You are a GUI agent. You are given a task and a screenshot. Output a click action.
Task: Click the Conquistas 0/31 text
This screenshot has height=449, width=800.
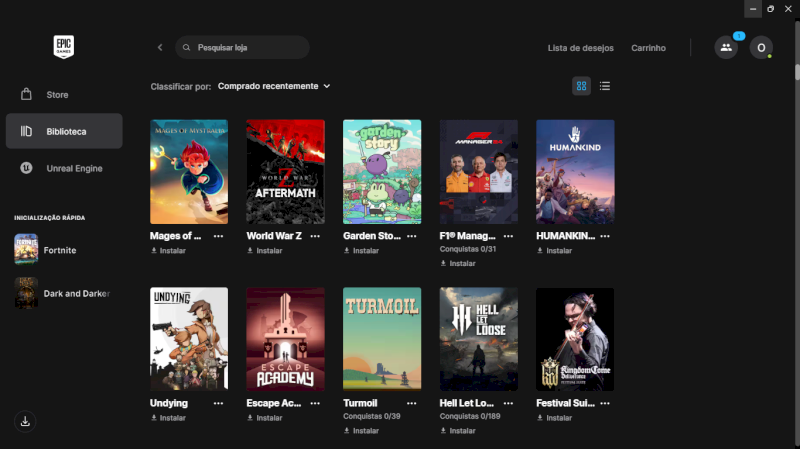tap(468, 249)
